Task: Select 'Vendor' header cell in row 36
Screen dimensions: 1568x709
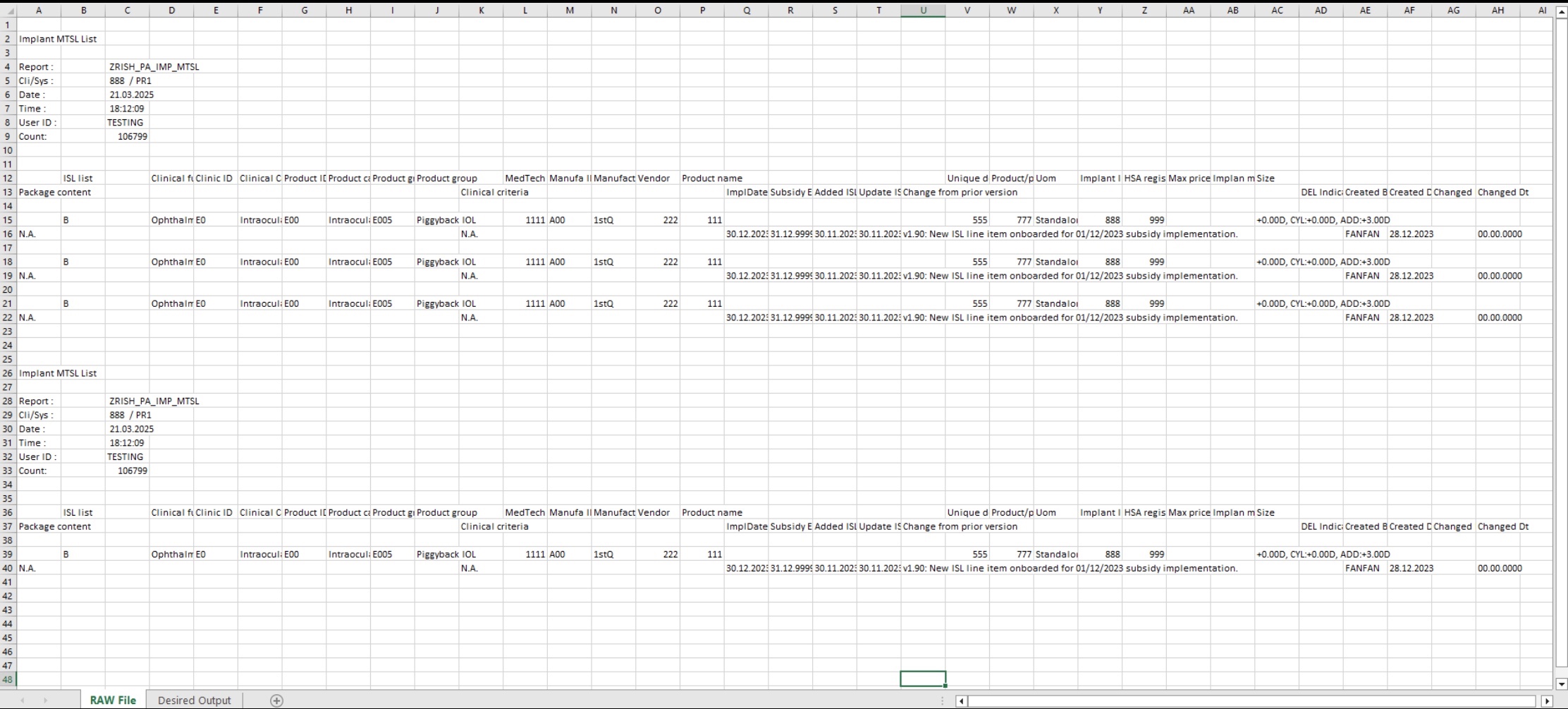Action: 654,513
